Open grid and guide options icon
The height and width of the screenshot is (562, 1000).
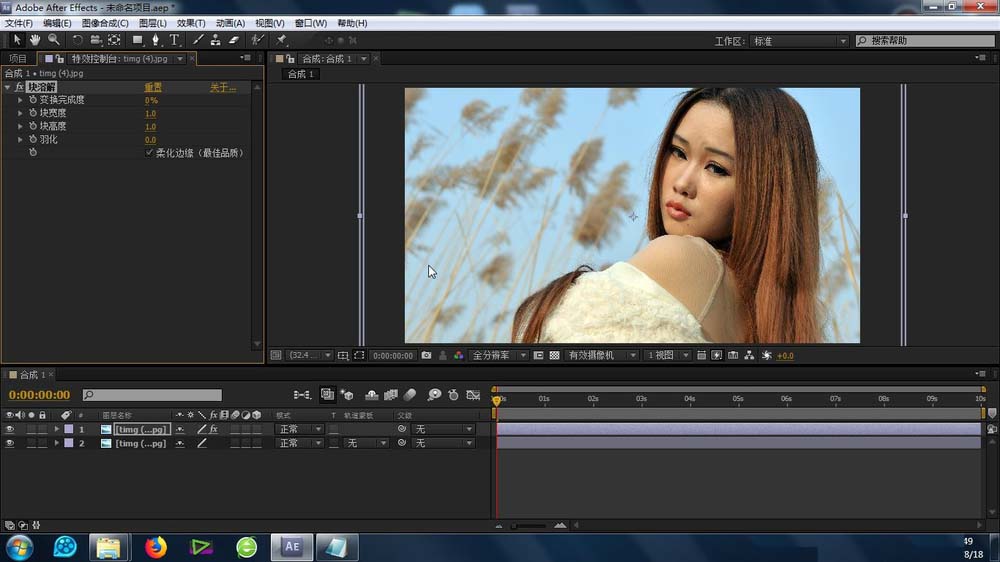(x=342, y=355)
